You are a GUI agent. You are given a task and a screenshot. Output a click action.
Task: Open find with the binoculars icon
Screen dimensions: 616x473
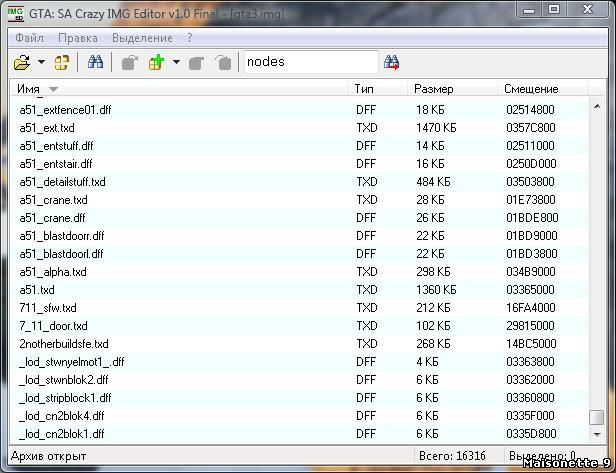(95, 62)
